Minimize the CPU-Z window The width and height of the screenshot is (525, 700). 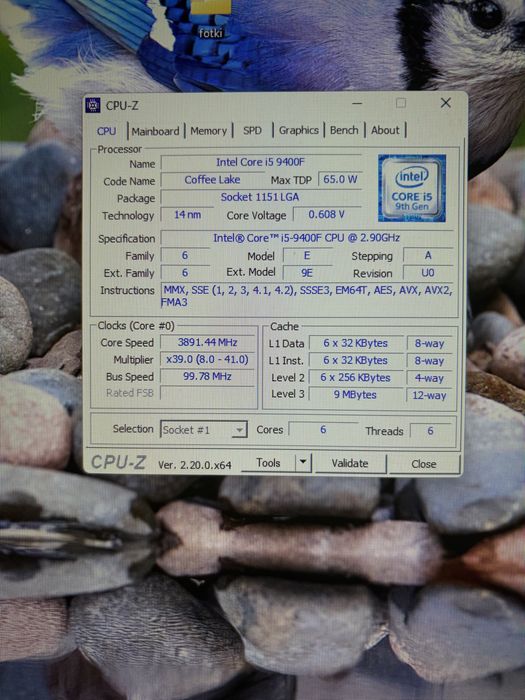pyautogui.click(x=357, y=104)
